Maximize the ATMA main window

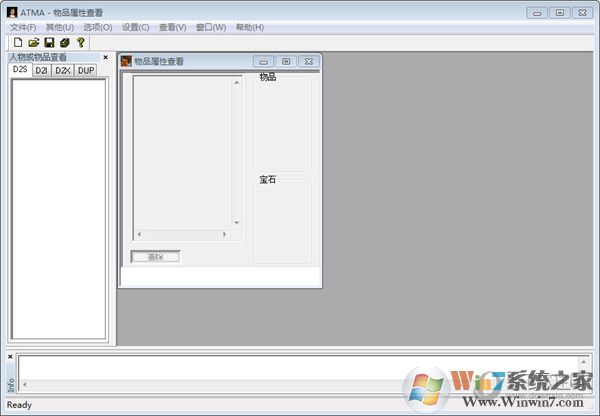pyautogui.click(x=559, y=13)
